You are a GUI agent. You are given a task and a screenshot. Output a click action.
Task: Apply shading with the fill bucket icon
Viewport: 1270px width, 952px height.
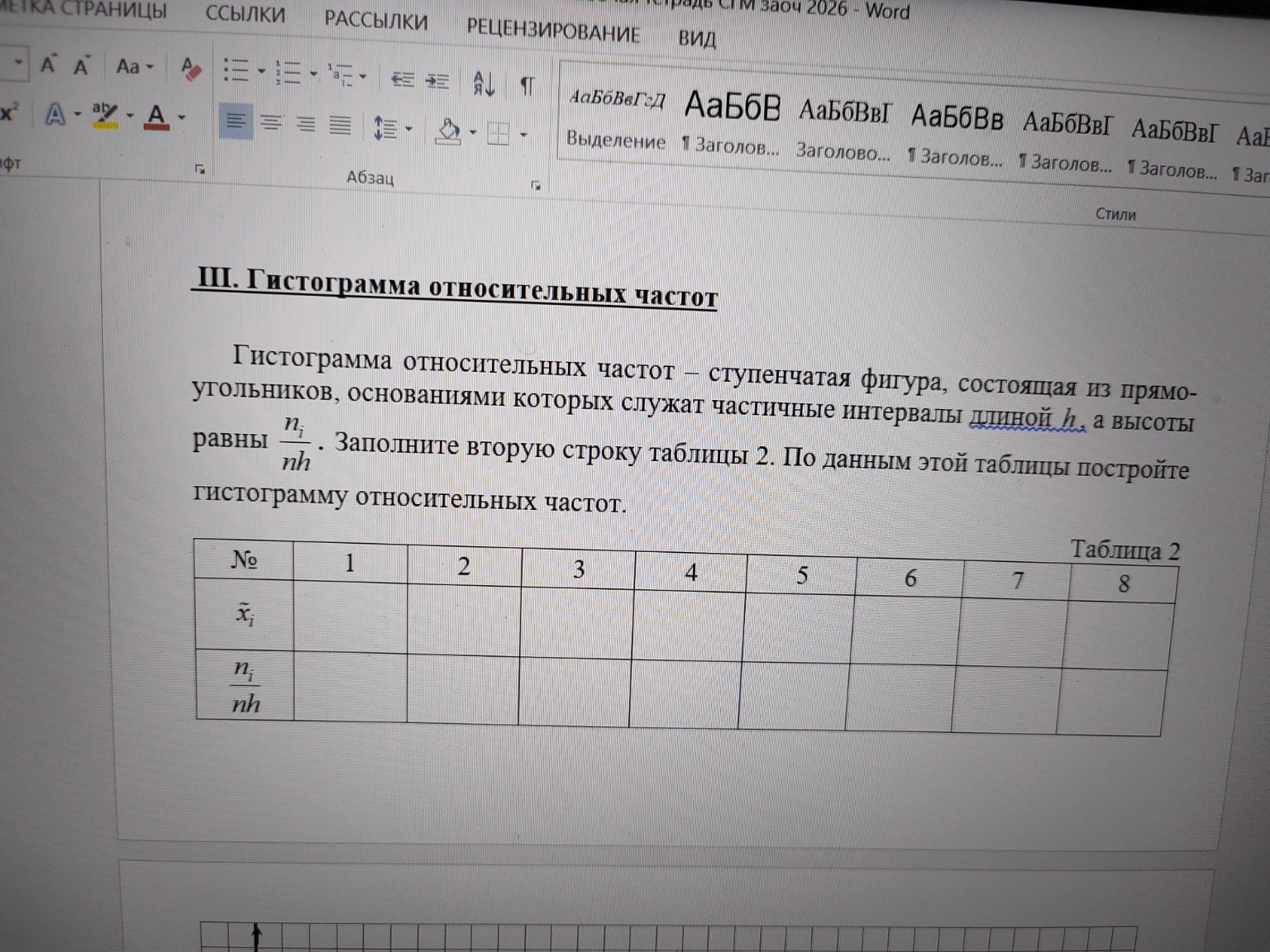click(449, 130)
